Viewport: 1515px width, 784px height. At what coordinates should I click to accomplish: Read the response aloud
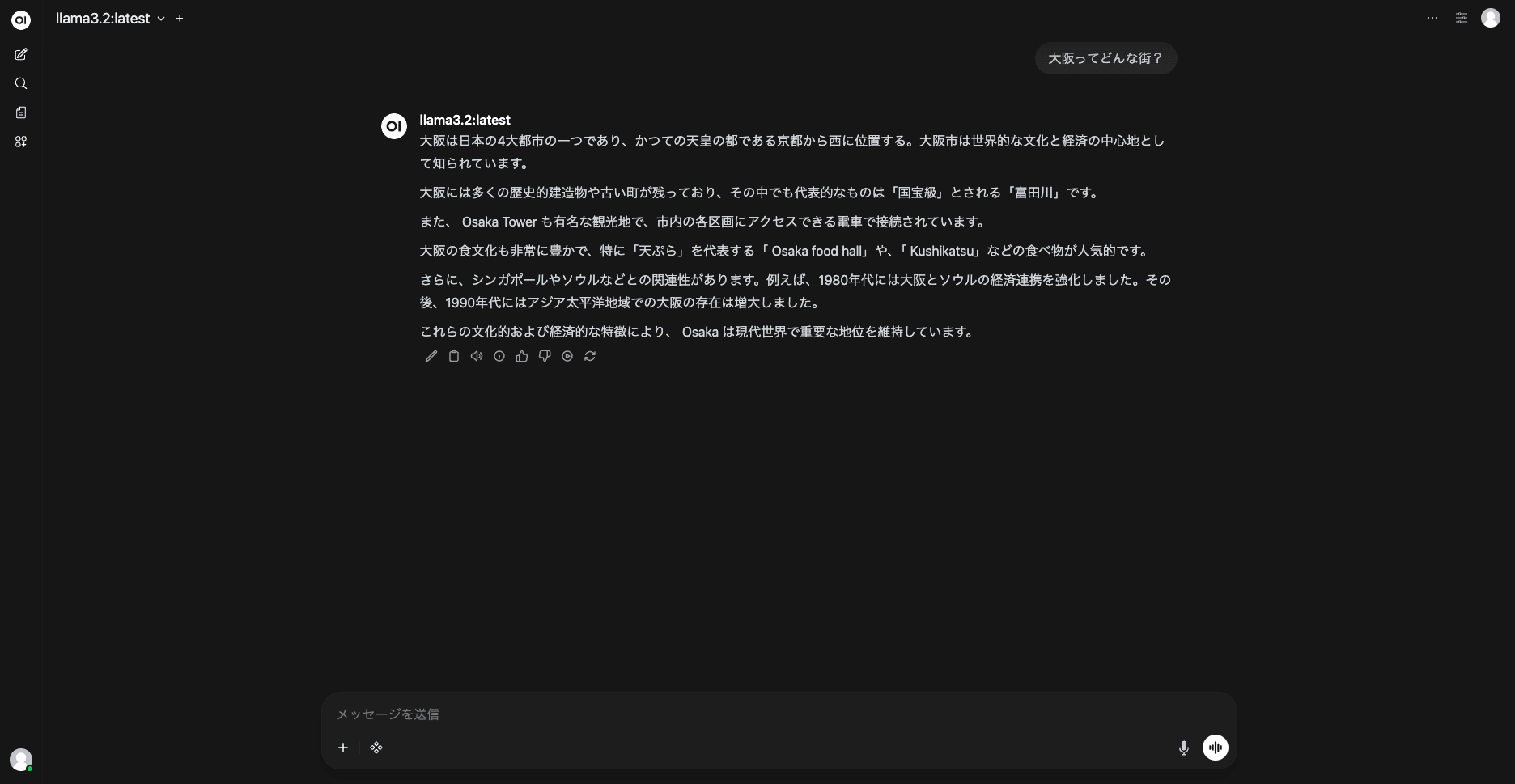[476, 356]
